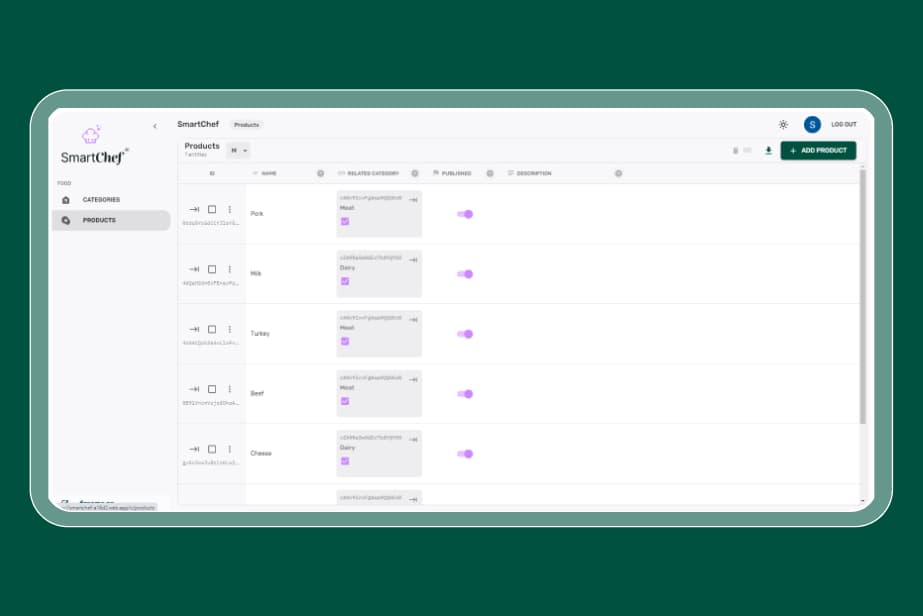Image resolution: width=923 pixels, height=616 pixels.
Task: Turn off Published toggle for Milk
Action: [465, 274]
